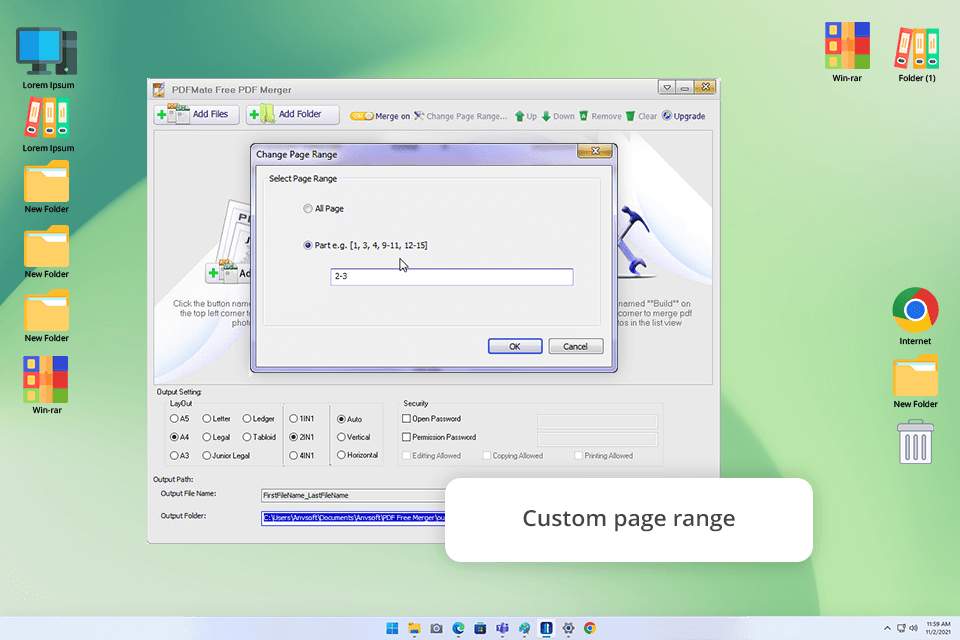Select the 1IN1 layout option
960x640 pixels.
tap(294, 419)
